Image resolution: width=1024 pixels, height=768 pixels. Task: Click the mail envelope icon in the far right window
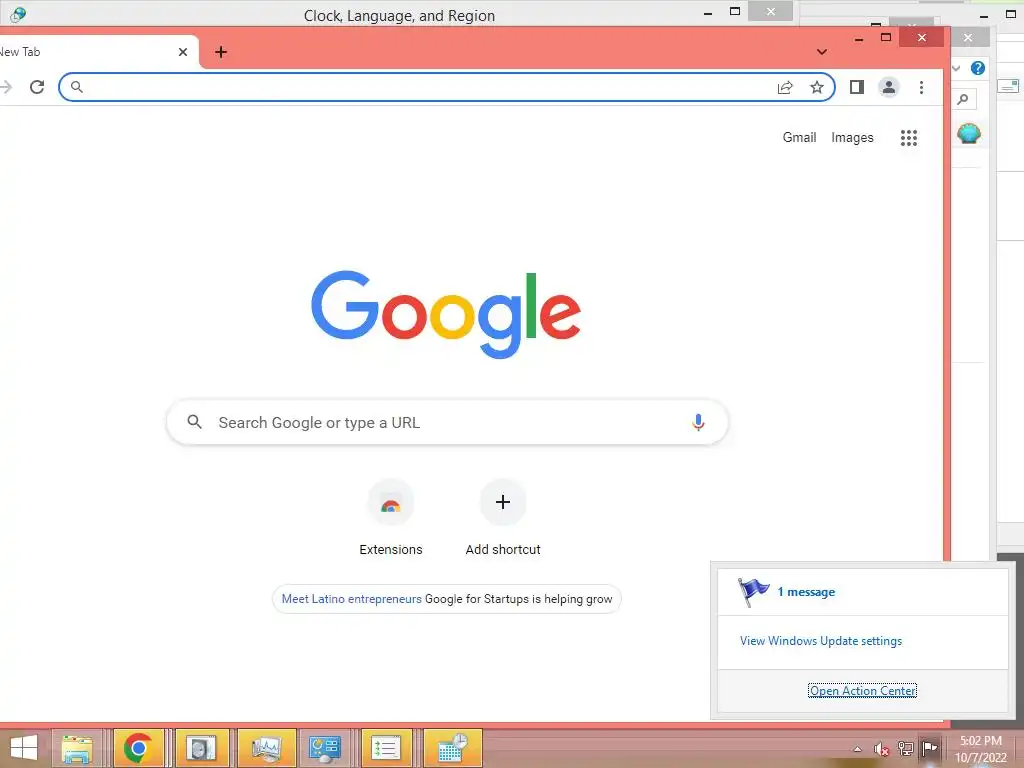pos(1009,86)
